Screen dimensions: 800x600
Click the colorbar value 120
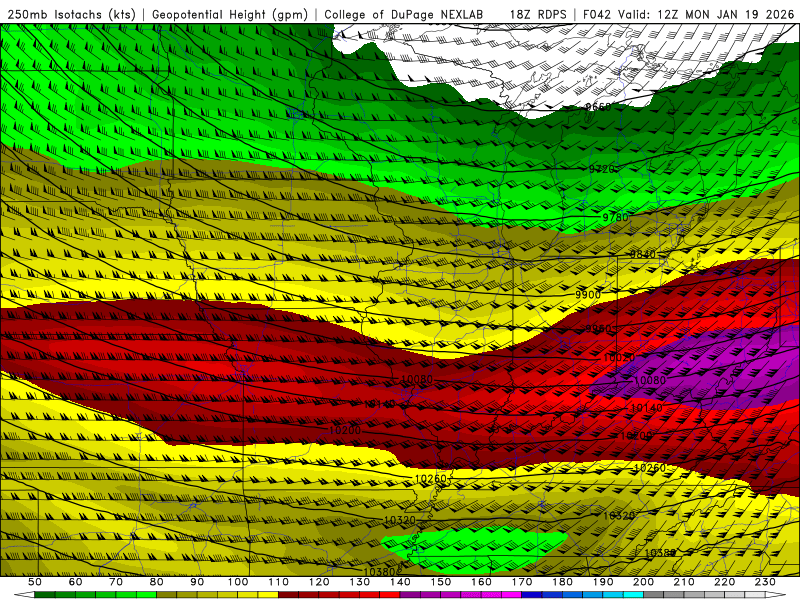tap(319, 582)
